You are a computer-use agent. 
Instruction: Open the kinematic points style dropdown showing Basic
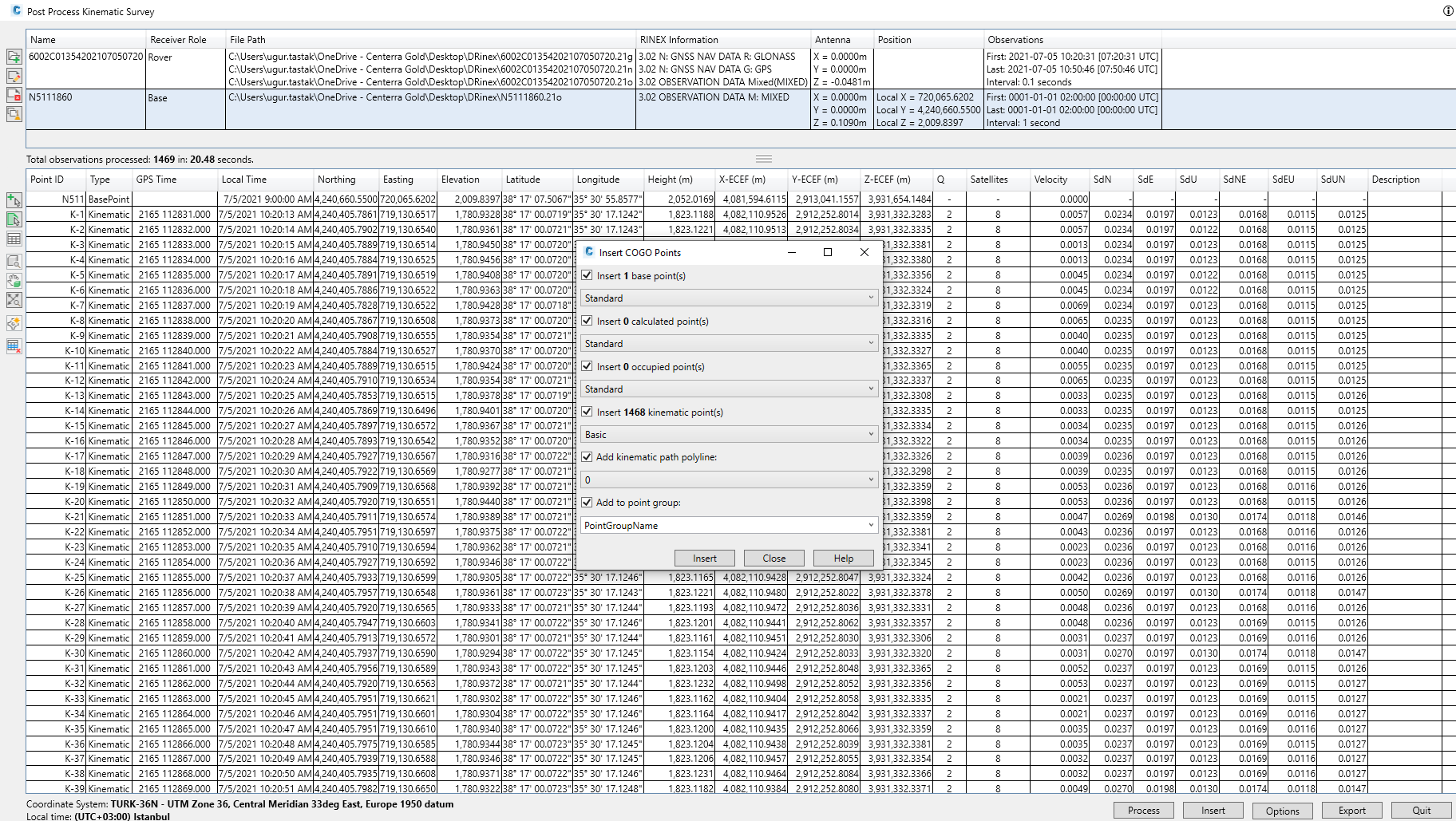(729, 435)
